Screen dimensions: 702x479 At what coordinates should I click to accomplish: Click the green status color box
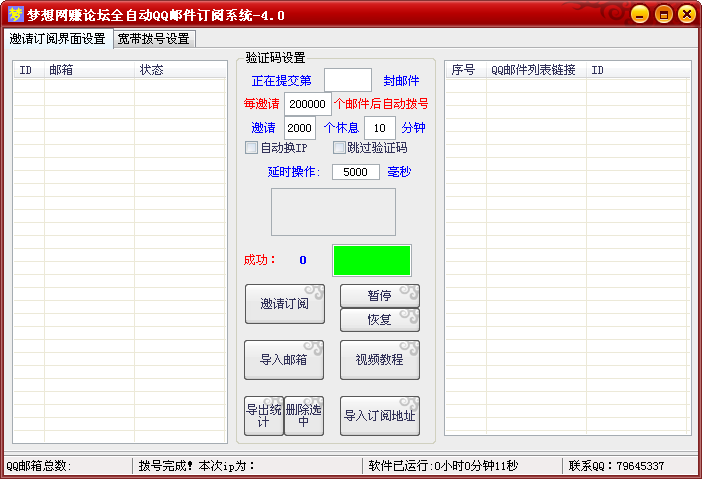[x=372, y=260]
